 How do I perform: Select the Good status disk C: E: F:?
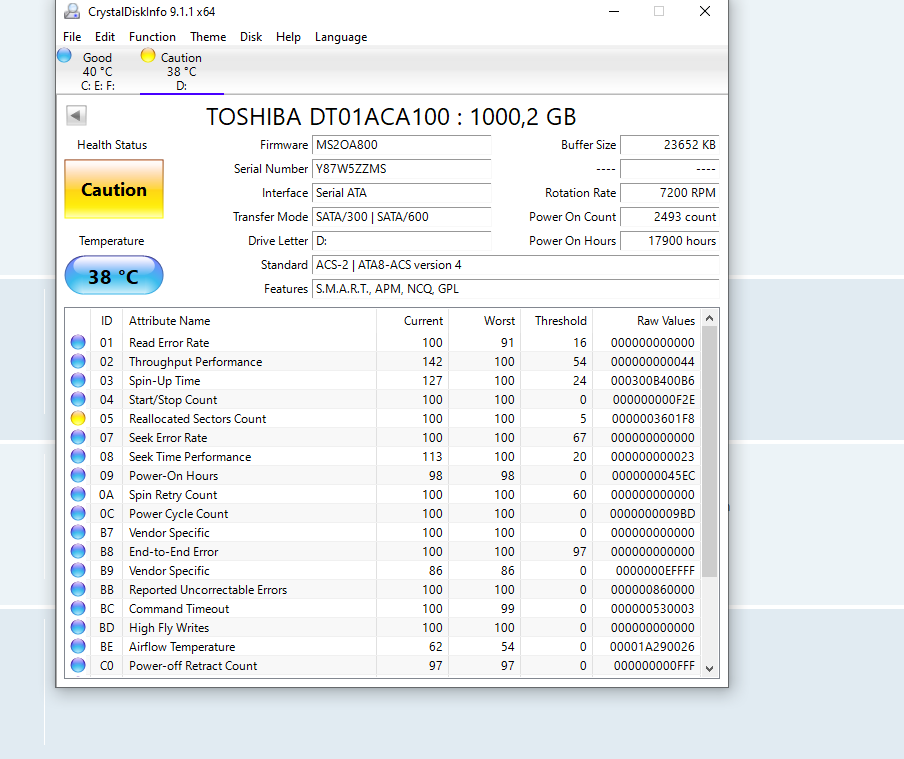[x=97, y=71]
